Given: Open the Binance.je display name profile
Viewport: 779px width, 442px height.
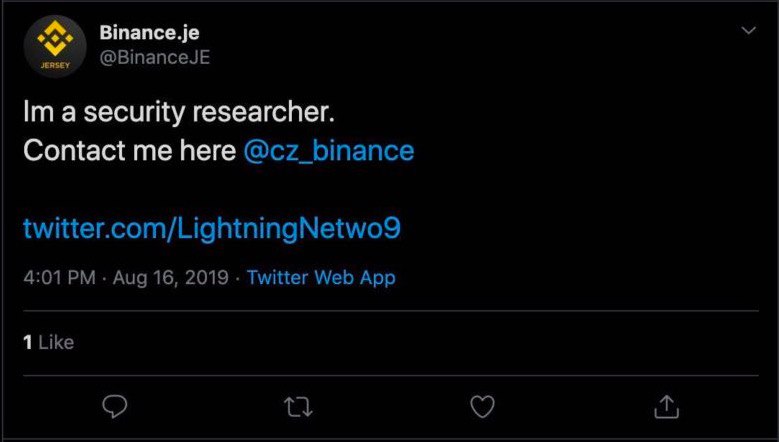Looking at the screenshot, I should point(149,32).
